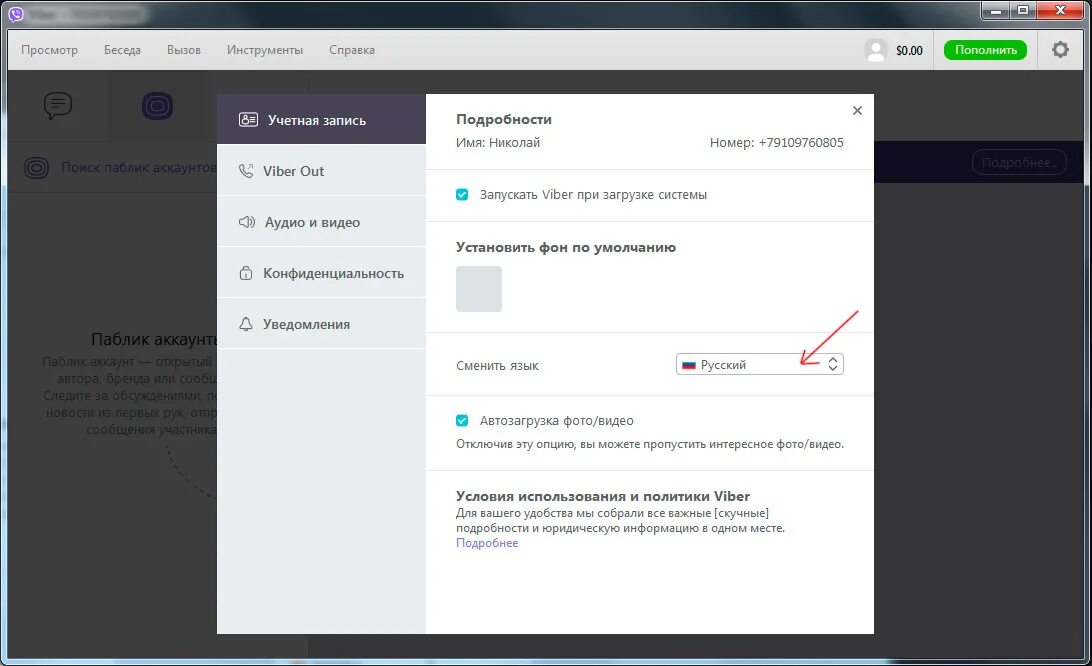Click the Поиск паблик аккаунтов search field
Screen dimensions: 1092x666
click(138, 167)
